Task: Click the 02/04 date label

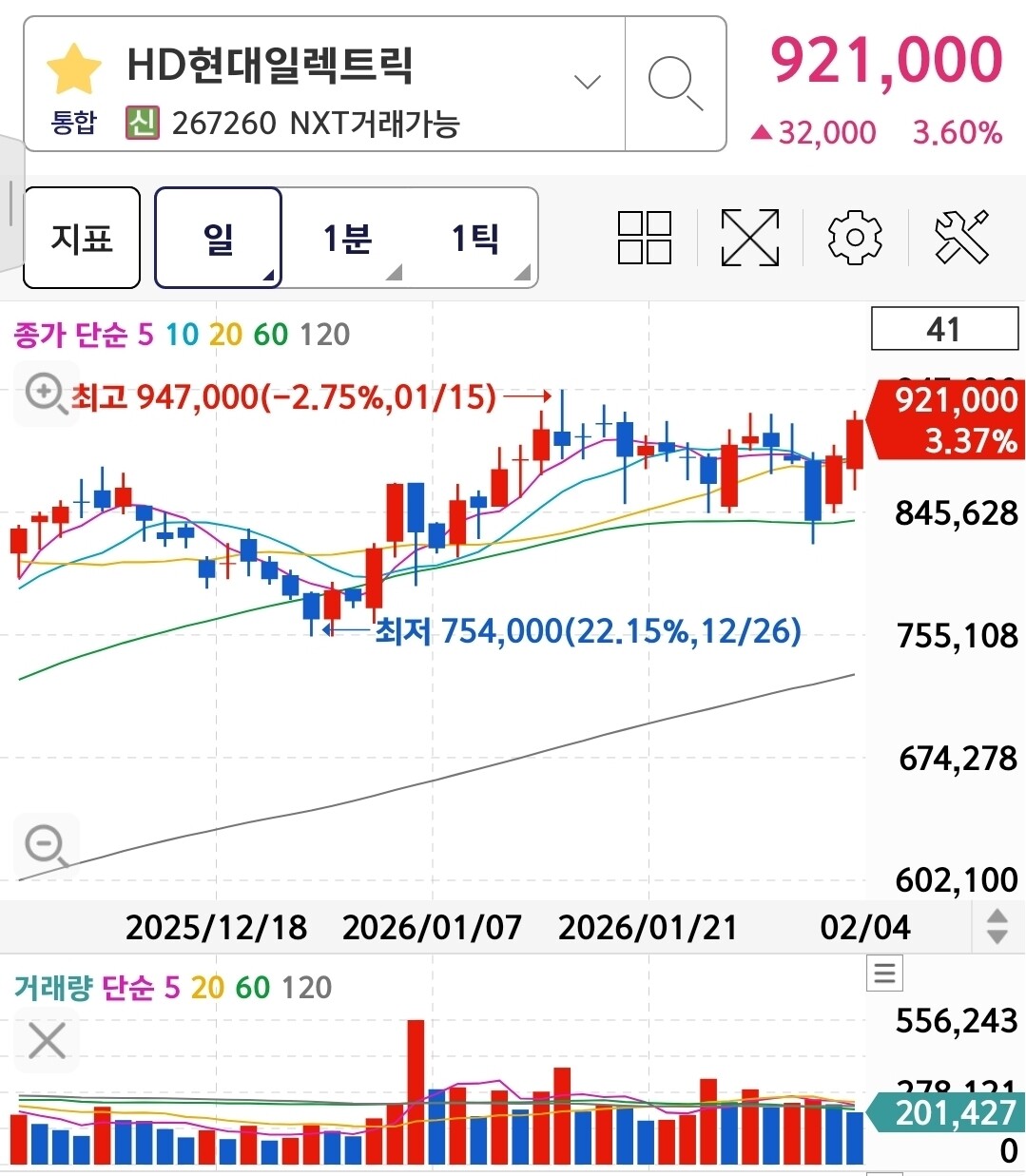Action: 865,927
